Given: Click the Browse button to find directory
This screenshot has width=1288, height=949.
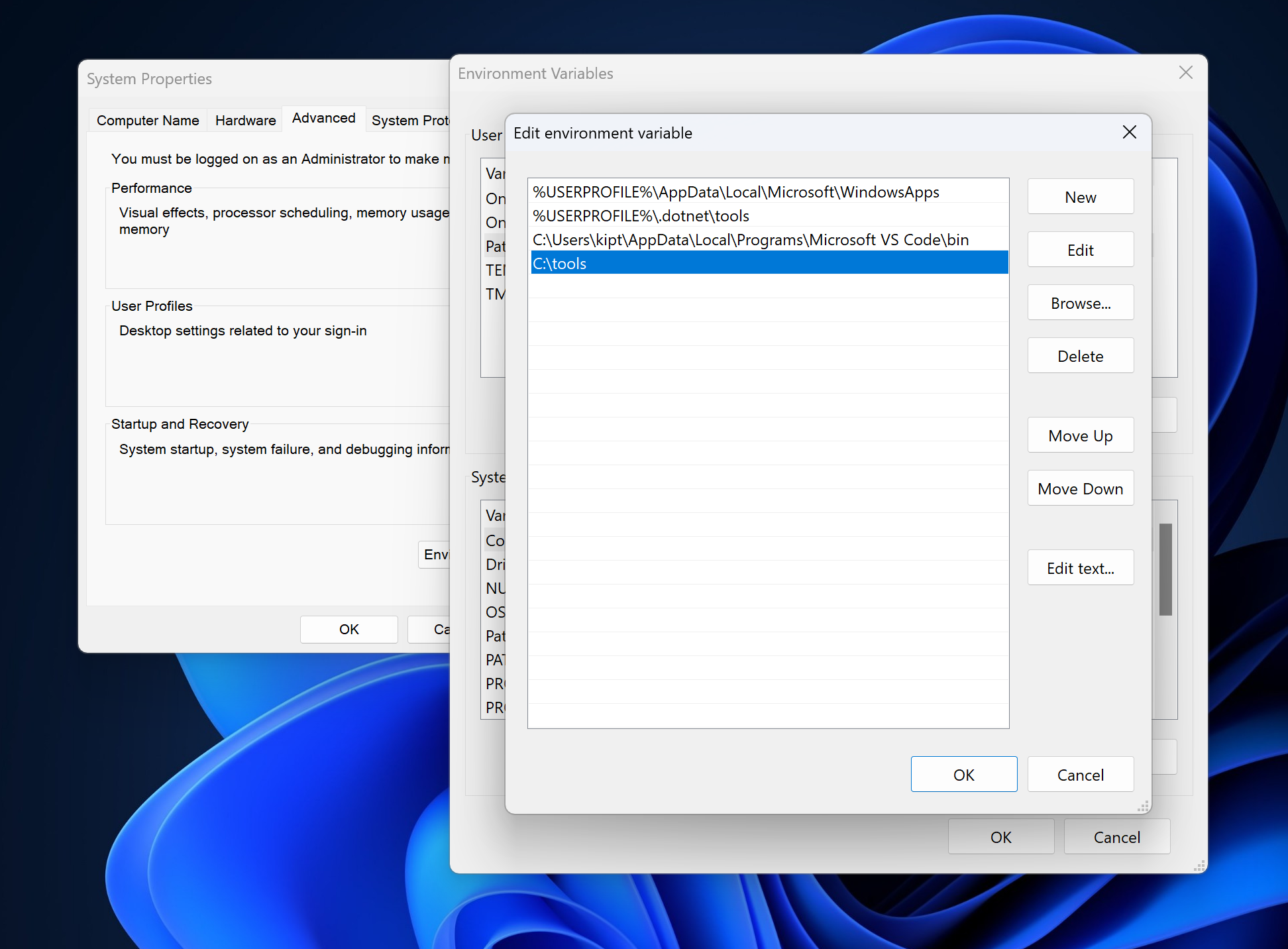Looking at the screenshot, I should coord(1081,303).
